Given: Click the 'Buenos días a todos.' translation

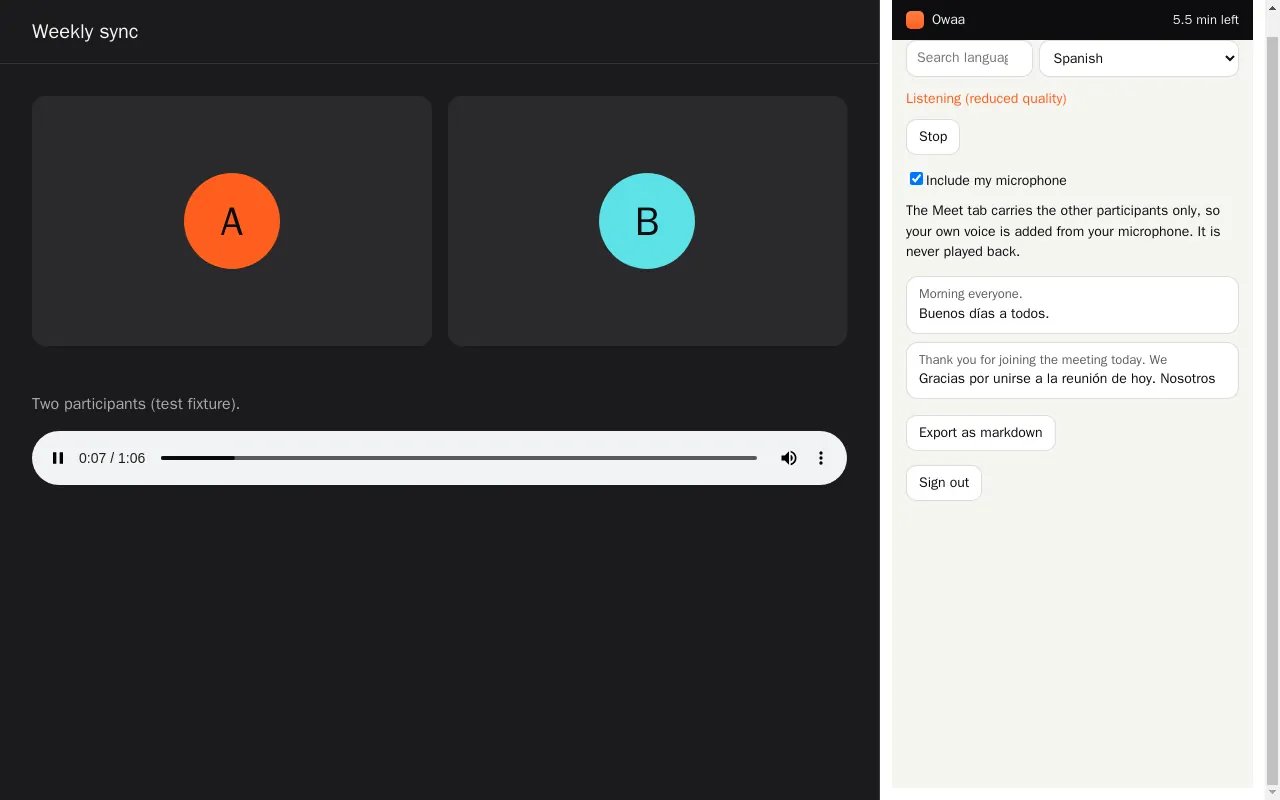Looking at the screenshot, I should click(984, 314).
